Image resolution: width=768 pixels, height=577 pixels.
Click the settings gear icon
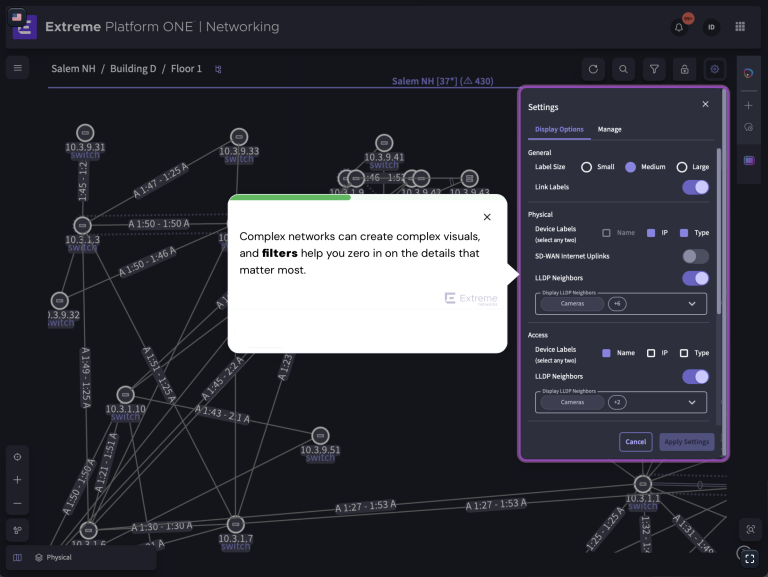715,69
